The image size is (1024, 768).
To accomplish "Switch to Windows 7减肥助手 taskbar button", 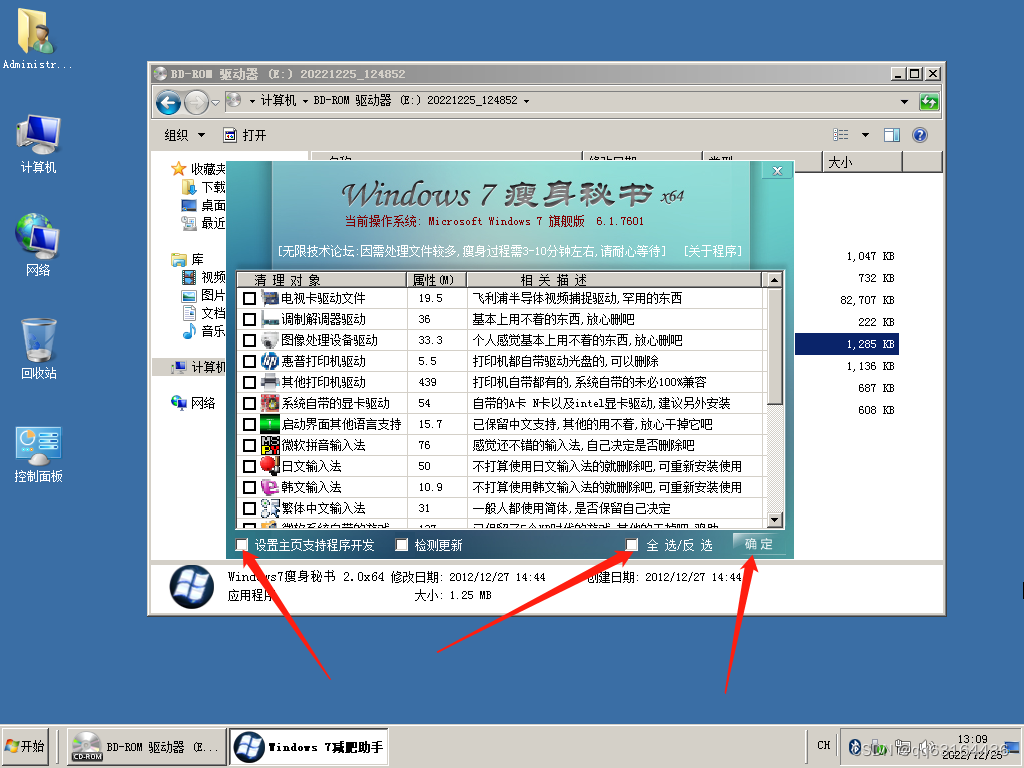I will click(x=309, y=747).
